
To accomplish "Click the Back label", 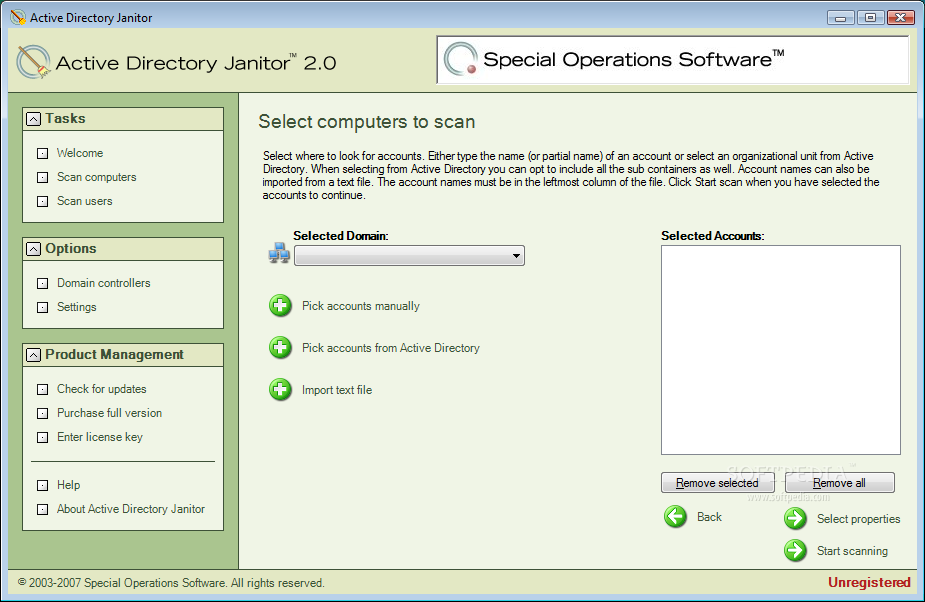I will point(709,517).
